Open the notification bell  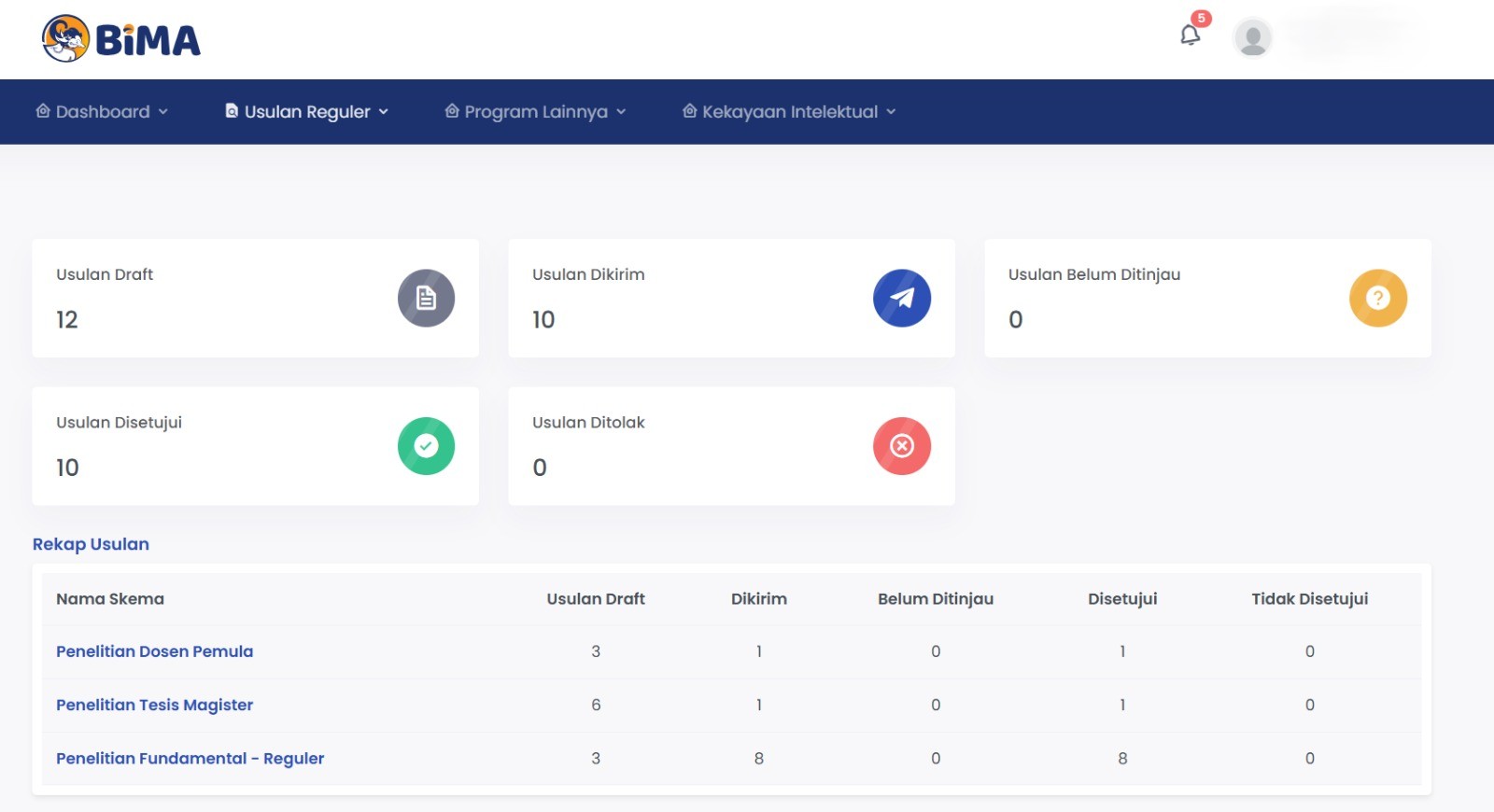tap(1190, 35)
